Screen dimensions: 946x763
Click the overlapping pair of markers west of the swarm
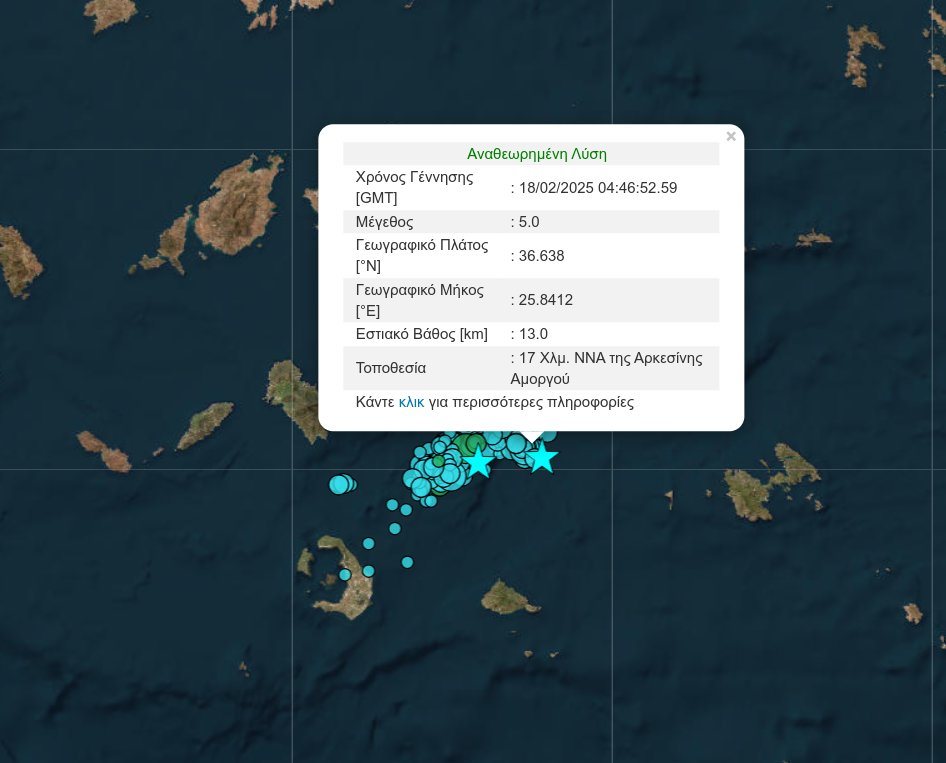click(342, 483)
